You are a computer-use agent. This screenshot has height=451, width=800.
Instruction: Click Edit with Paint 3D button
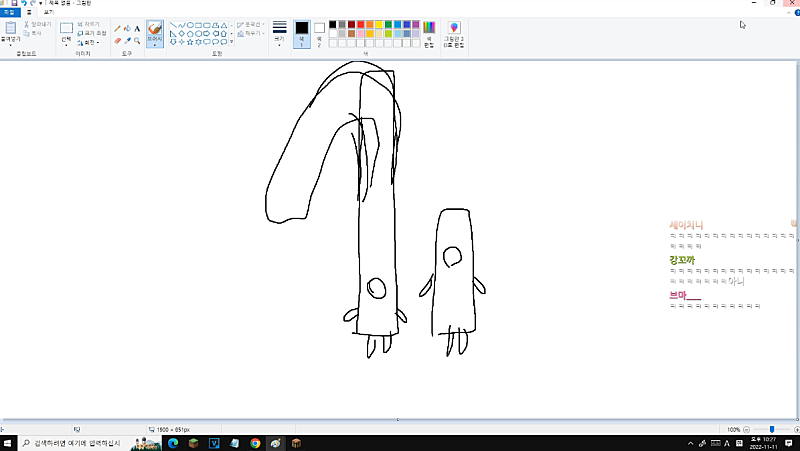pyautogui.click(x=454, y=32)
